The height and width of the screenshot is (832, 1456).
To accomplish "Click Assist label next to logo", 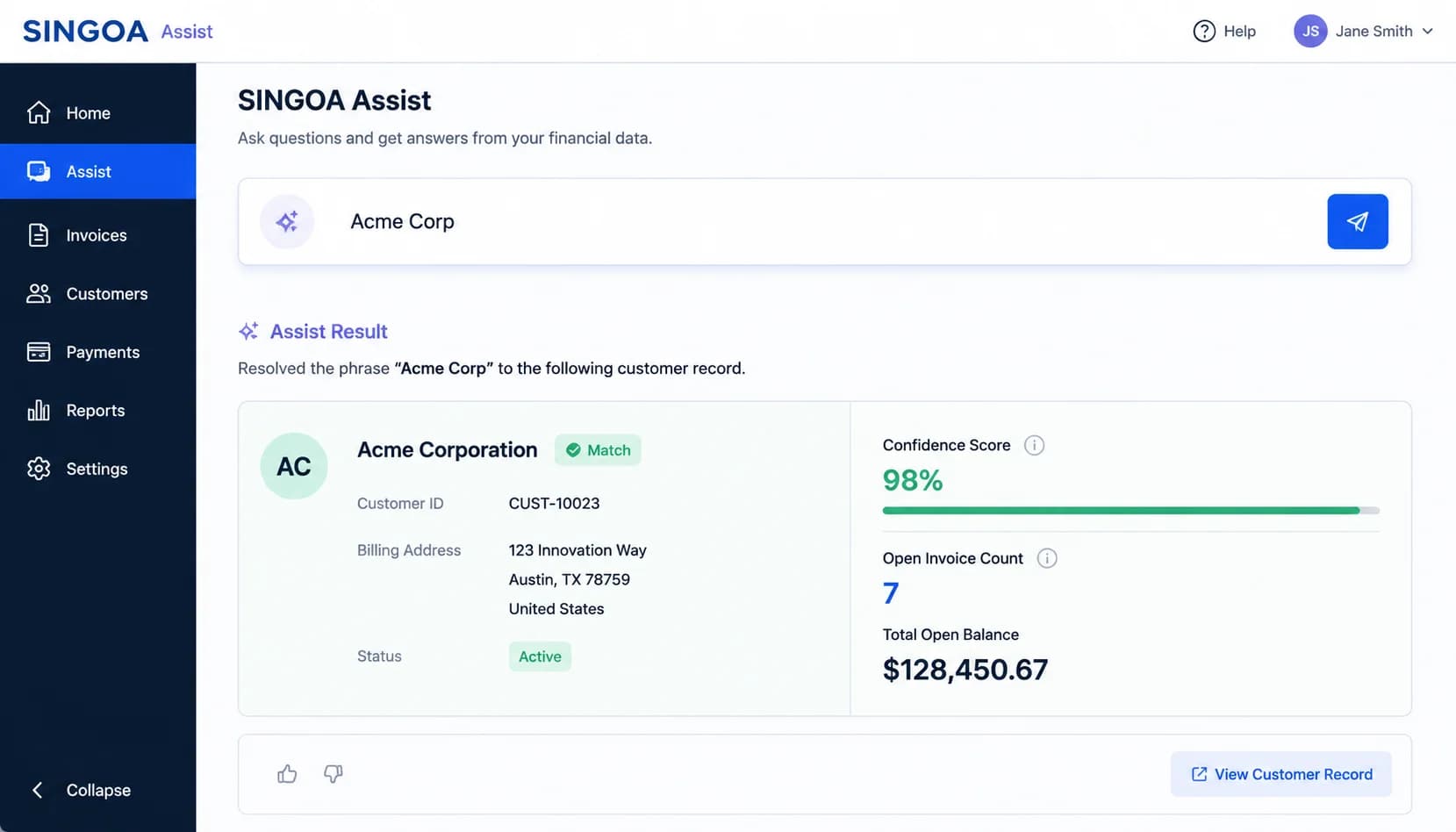I will coord(187,32).
